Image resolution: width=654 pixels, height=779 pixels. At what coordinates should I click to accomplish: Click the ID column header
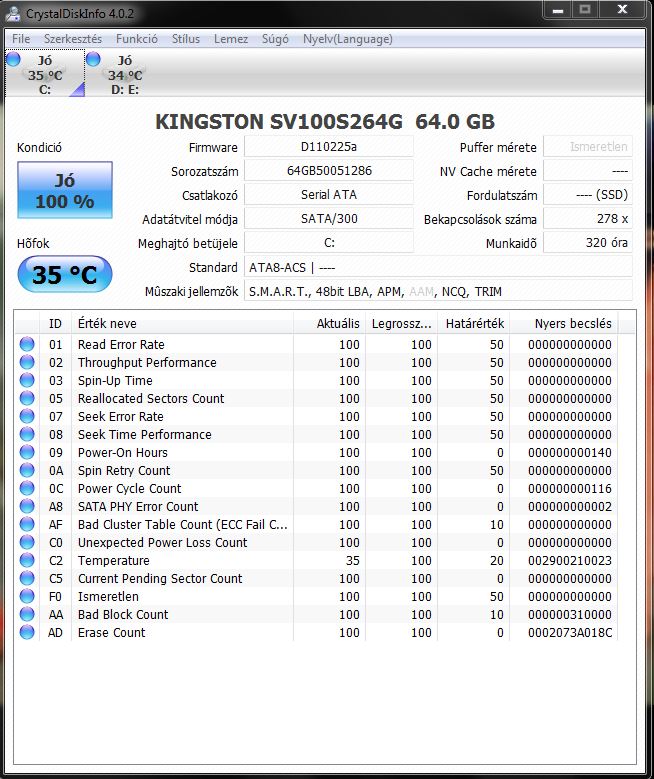click(x=55, y=323)
